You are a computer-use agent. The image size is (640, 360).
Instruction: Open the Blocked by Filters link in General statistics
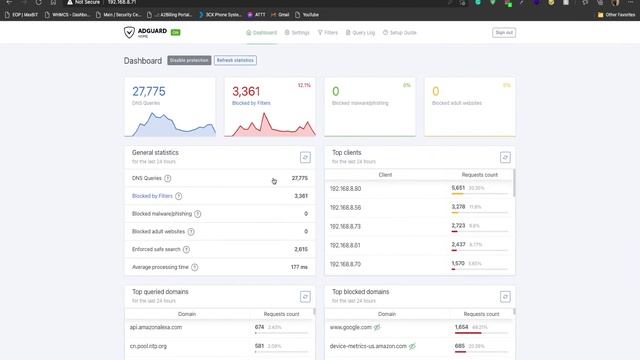click(152, 196)
